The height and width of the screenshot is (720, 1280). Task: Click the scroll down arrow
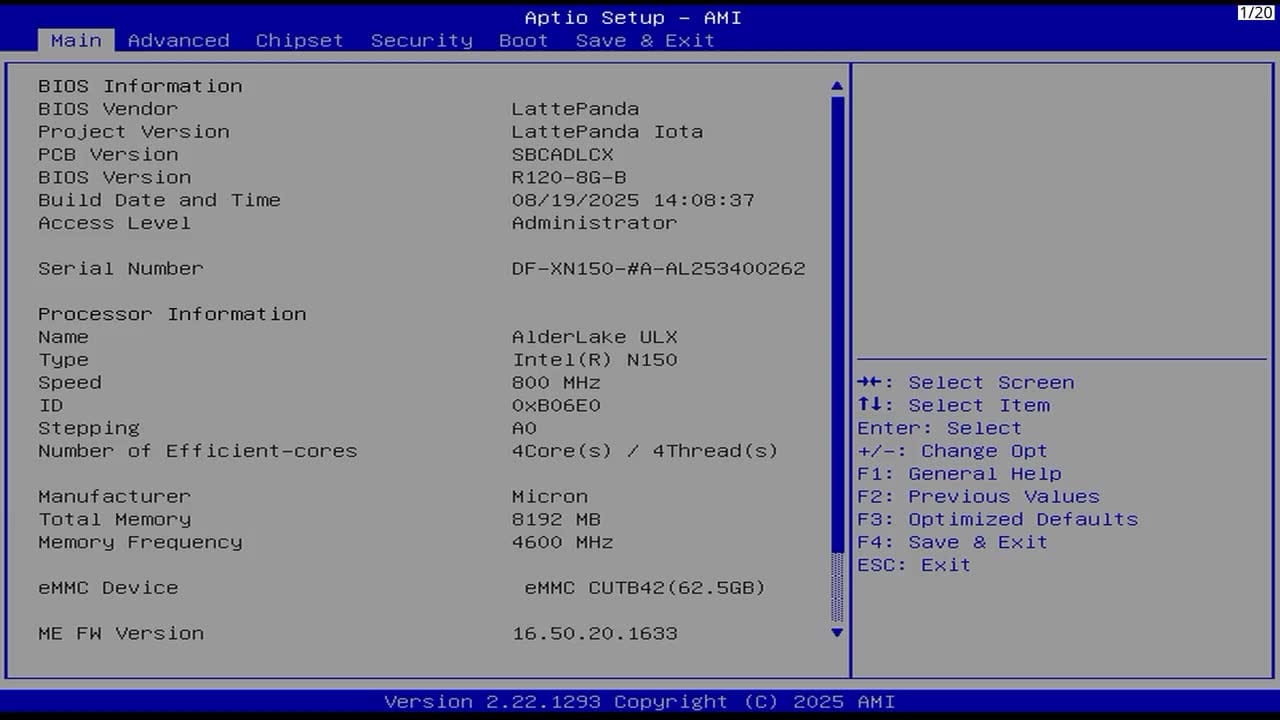pyautogui.click(x=837, y=632)
